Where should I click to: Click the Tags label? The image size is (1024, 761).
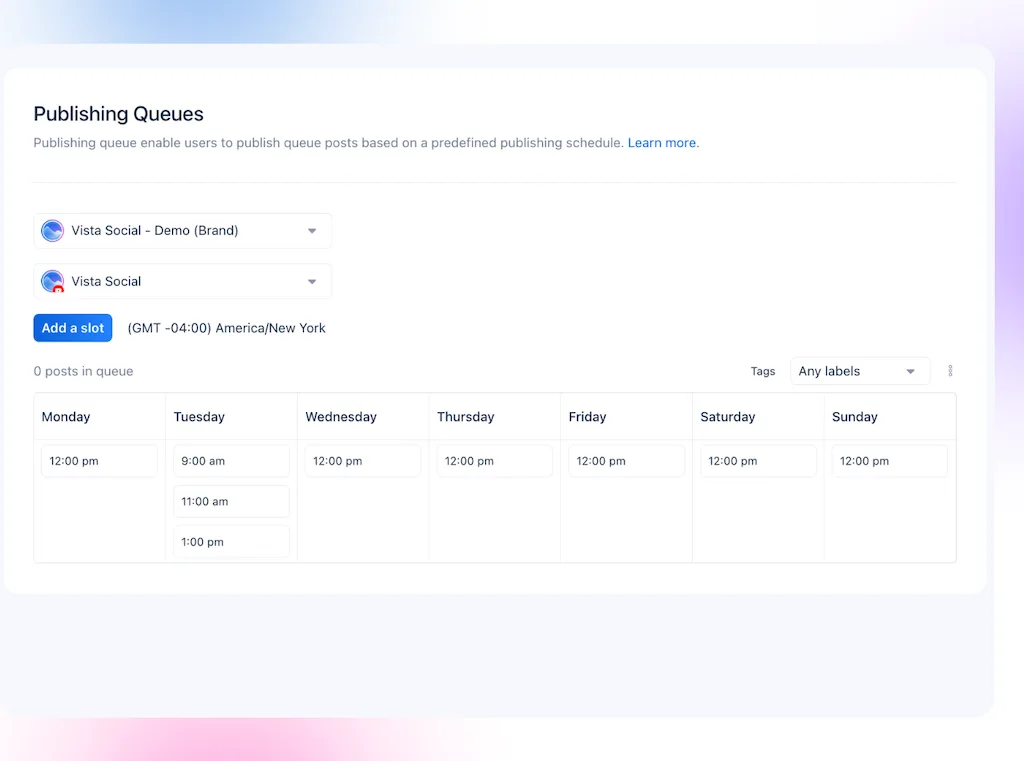click(x=763, y=371)
